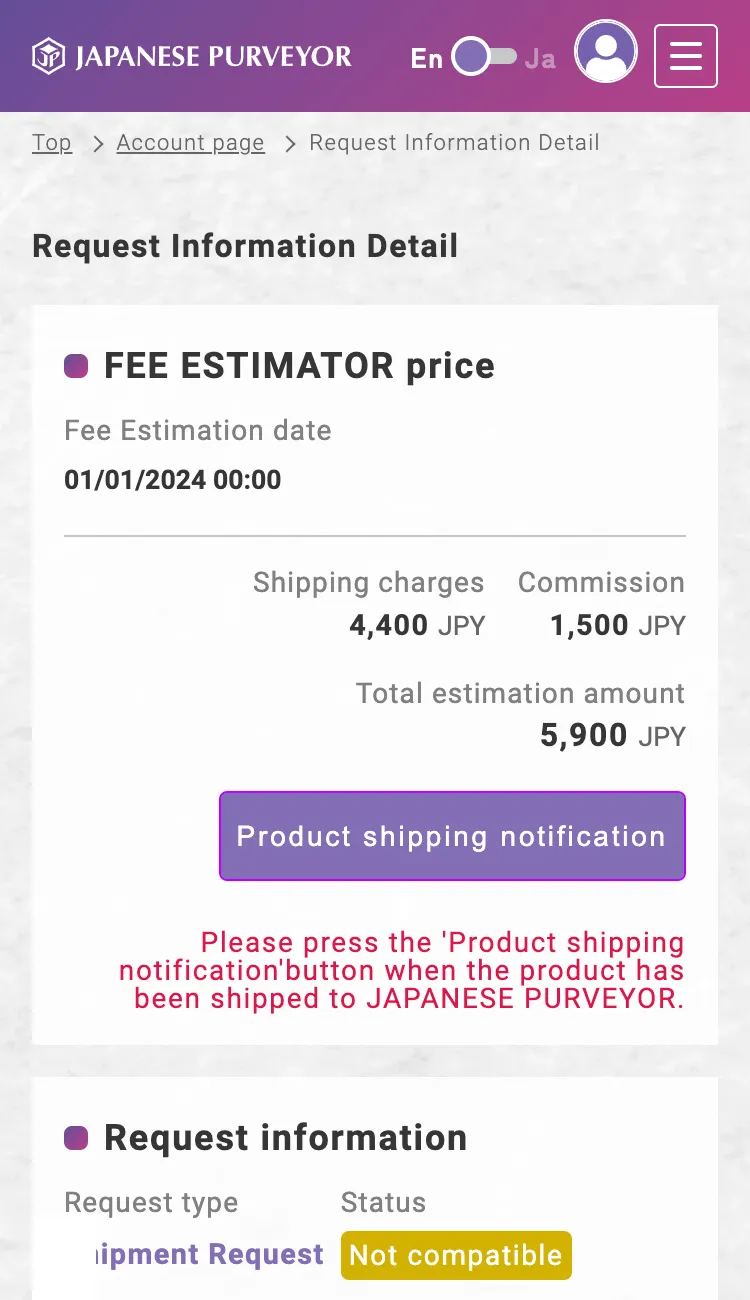Click the Not compatible status badge

456,1255
